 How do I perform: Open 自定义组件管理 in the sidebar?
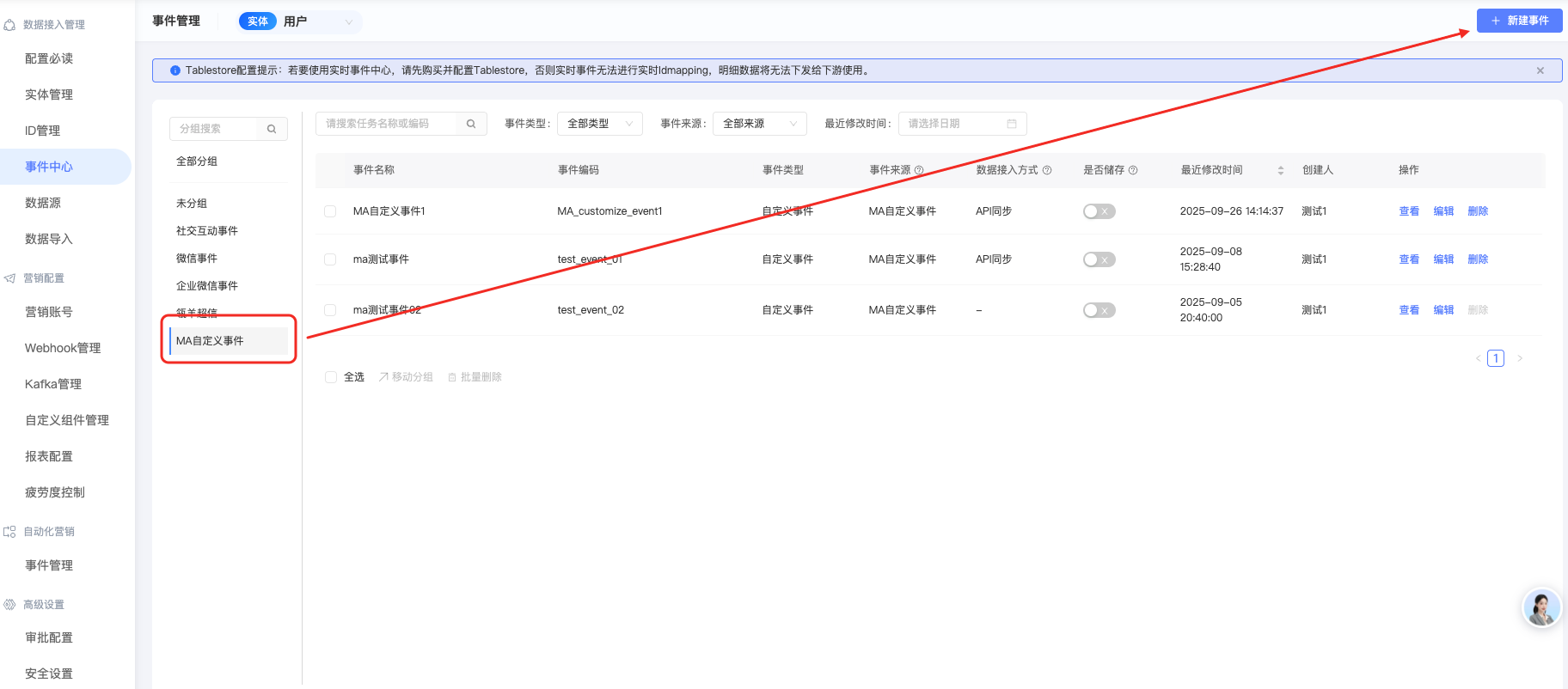pos(67,420)
